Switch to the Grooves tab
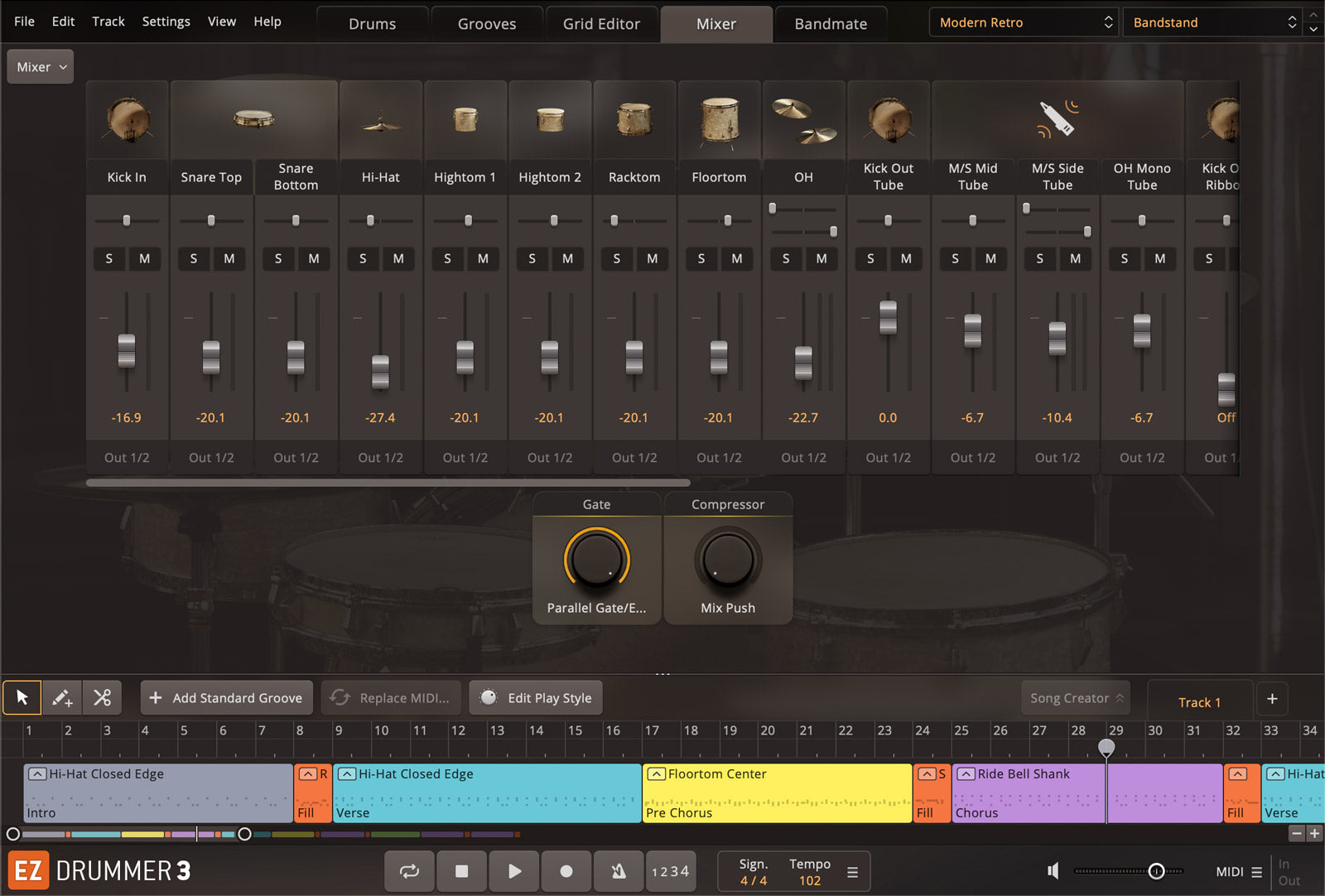Viewport: 1325px width, 896px height. click(x=487, y=24)
